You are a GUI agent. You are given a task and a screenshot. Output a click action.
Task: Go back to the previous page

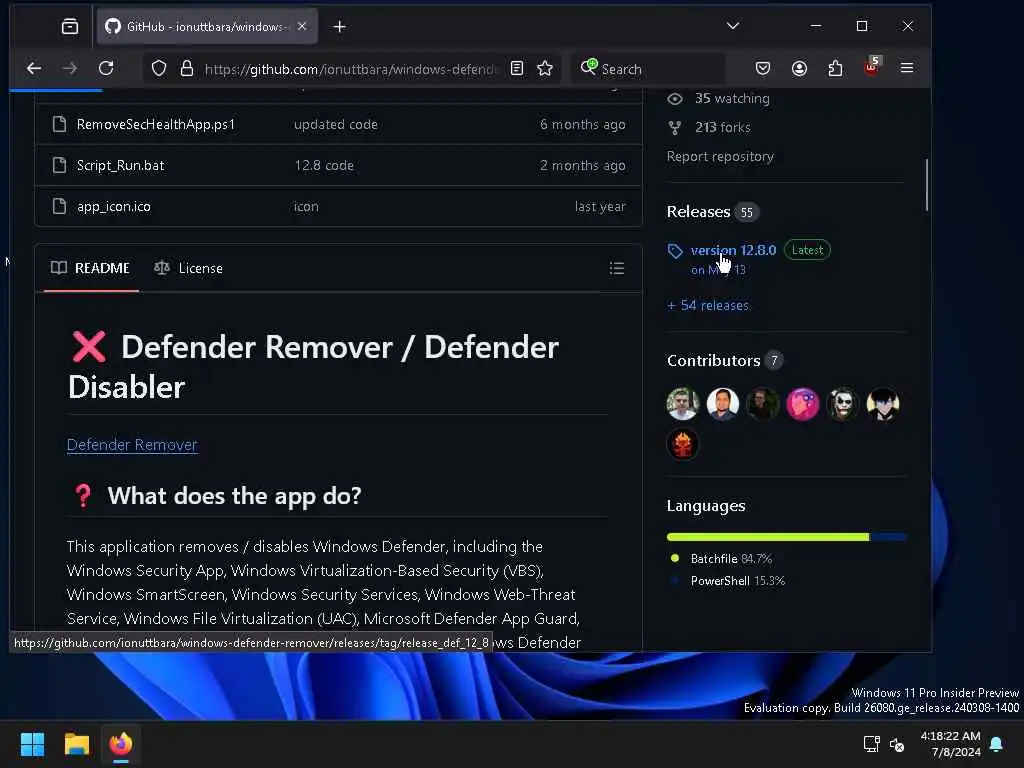(x=34, y=68)
